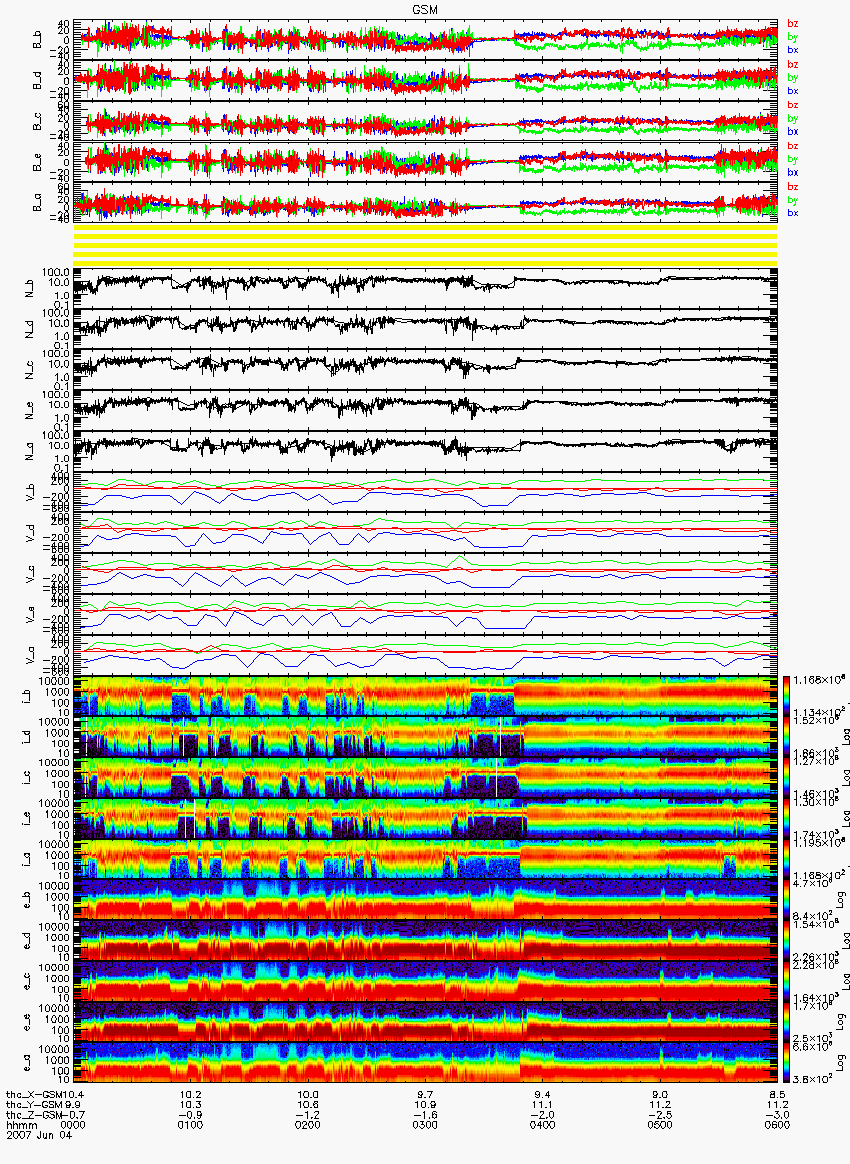The width and height of the screenshot is (850, 1164).
Task: Click the i_b ion spectrogram axis label
Action: click(x=26, y=696)
